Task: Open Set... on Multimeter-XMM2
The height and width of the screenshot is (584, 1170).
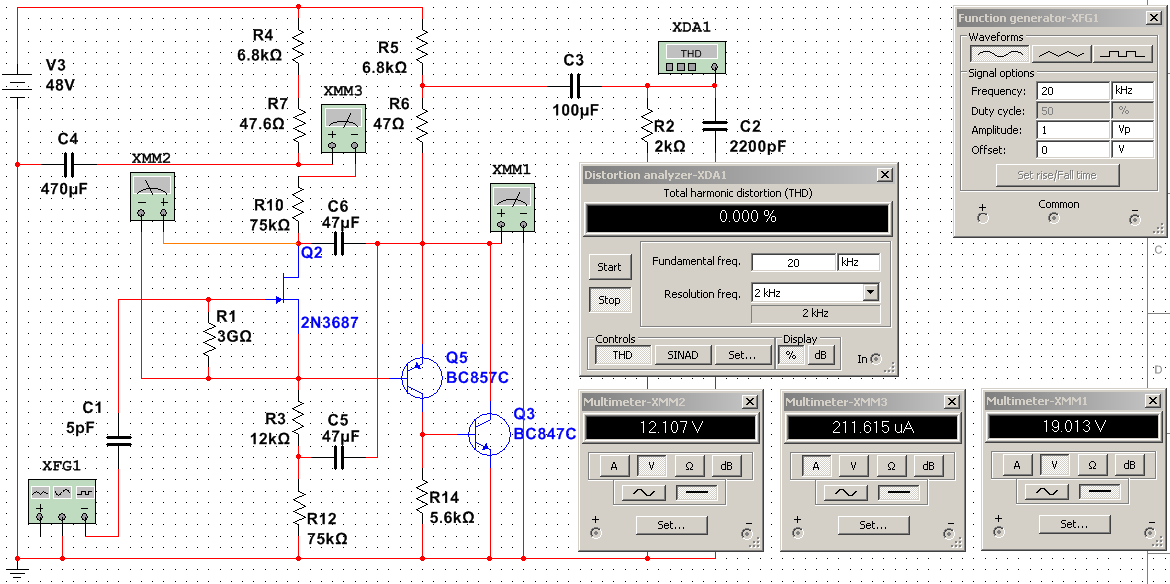Action: click(x=671, y=525)
